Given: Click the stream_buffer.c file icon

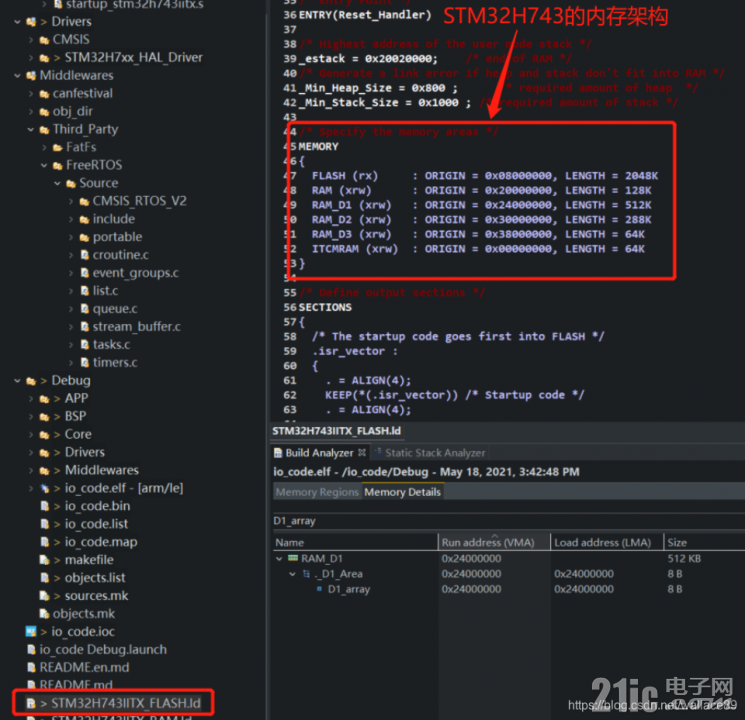Looking at the screenshot, I should (x=85, y=327).
